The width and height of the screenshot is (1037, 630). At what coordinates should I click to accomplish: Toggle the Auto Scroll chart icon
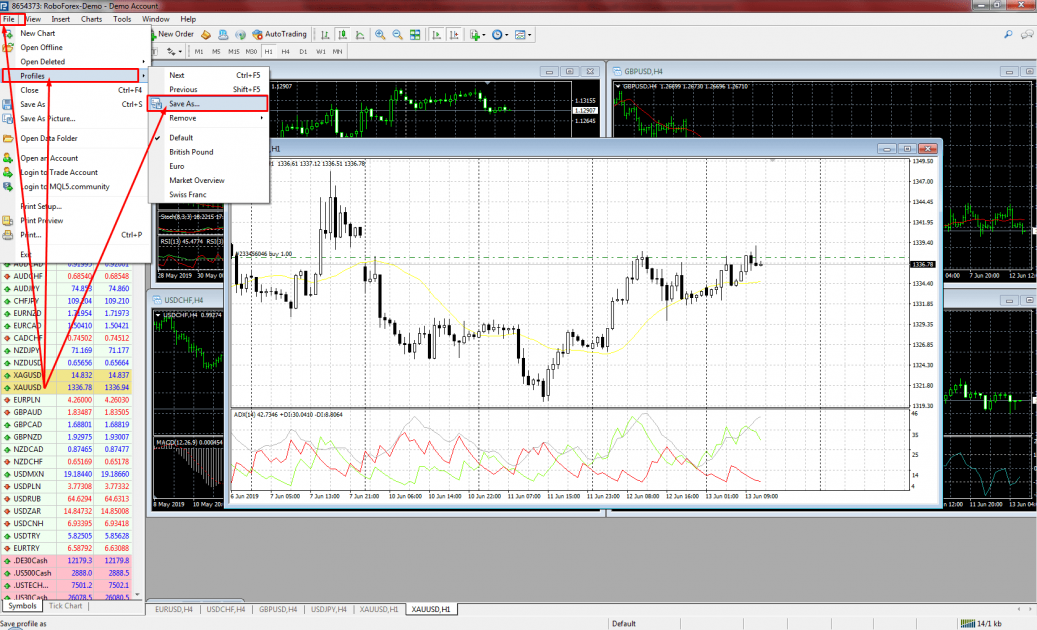[436, 34]
